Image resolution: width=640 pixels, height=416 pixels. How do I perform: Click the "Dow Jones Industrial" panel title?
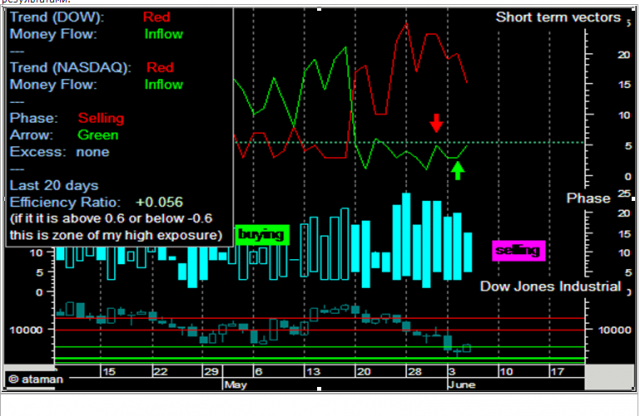(x=550, y=287)
